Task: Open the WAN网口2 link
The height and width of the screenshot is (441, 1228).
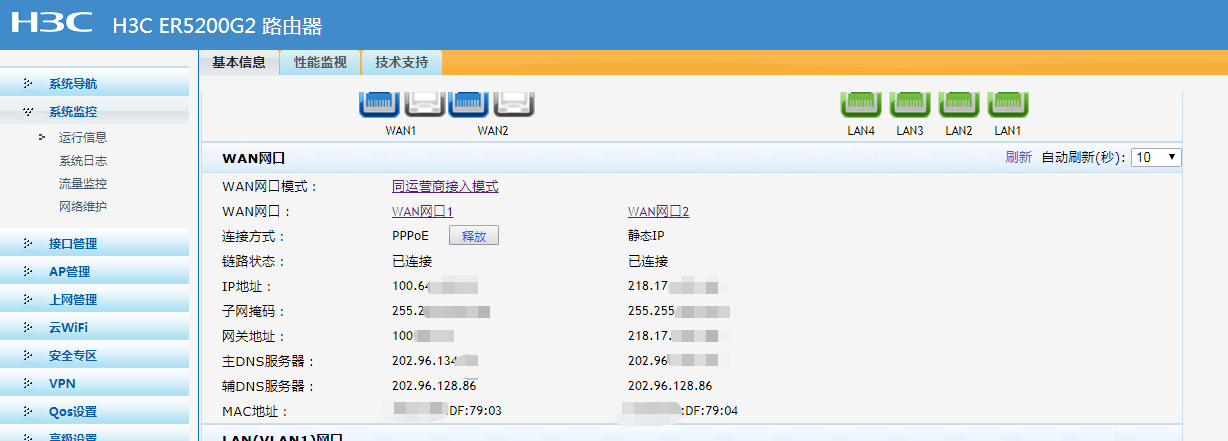Action: pos(659,212)
